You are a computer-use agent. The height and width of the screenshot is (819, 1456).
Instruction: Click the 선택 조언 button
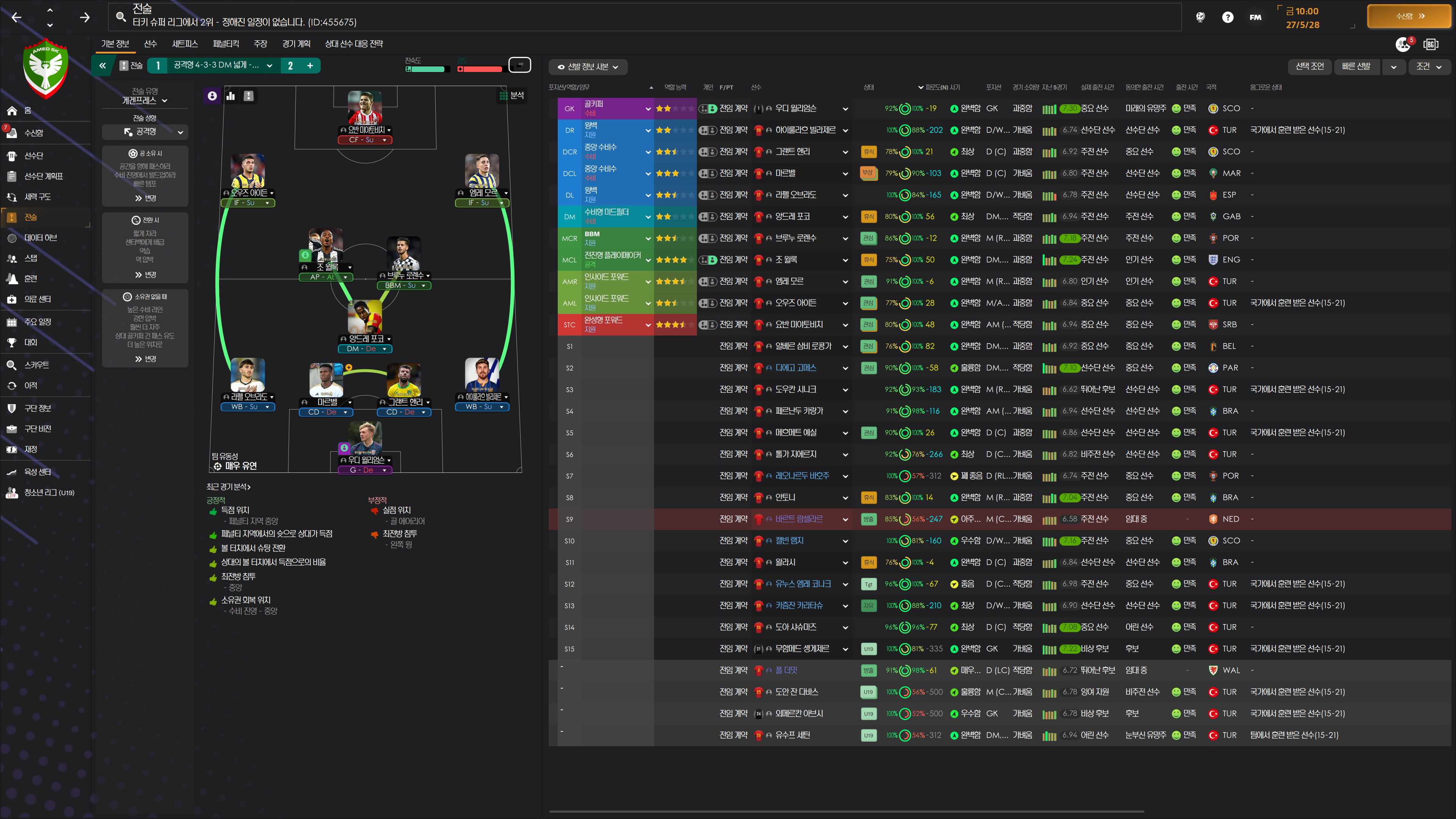(x=1310, y=67)
